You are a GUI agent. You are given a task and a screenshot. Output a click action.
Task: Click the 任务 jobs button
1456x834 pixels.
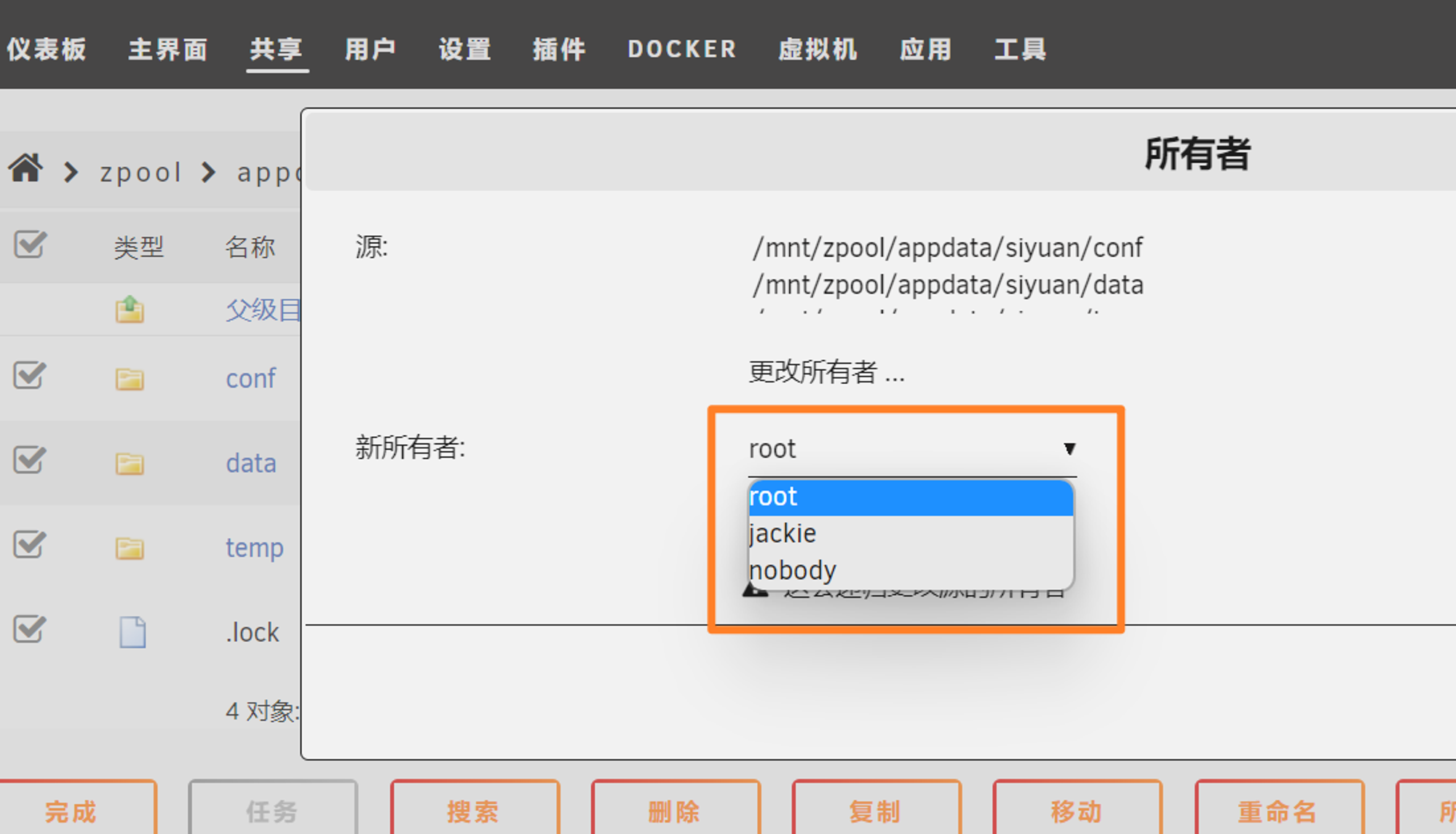pos(273,809)
